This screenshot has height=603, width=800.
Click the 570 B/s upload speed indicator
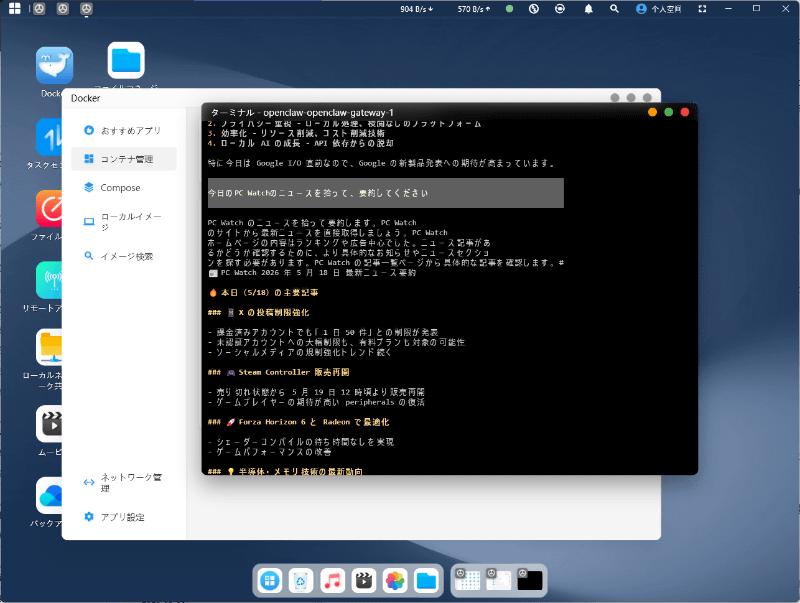pyautogui.click(x=474, y=9)
